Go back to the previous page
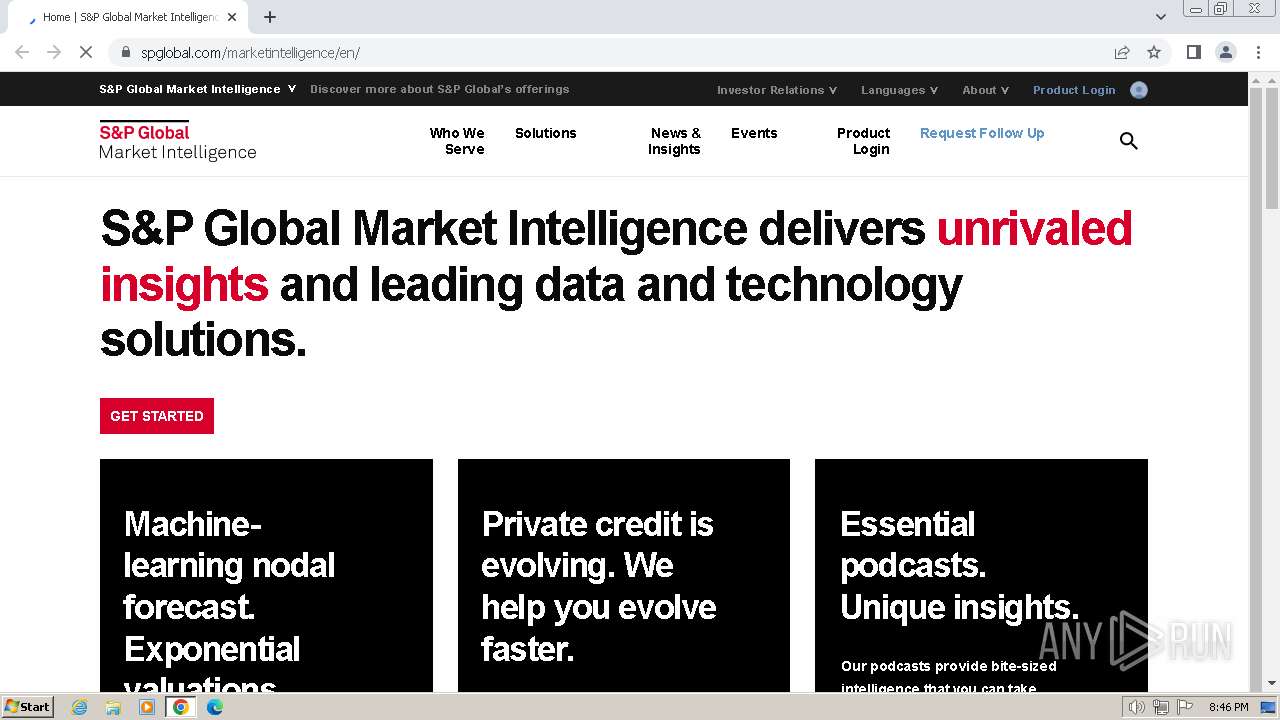Viewport: 1280px width, 720px height. pyautogui.click(x=22, y=52)
